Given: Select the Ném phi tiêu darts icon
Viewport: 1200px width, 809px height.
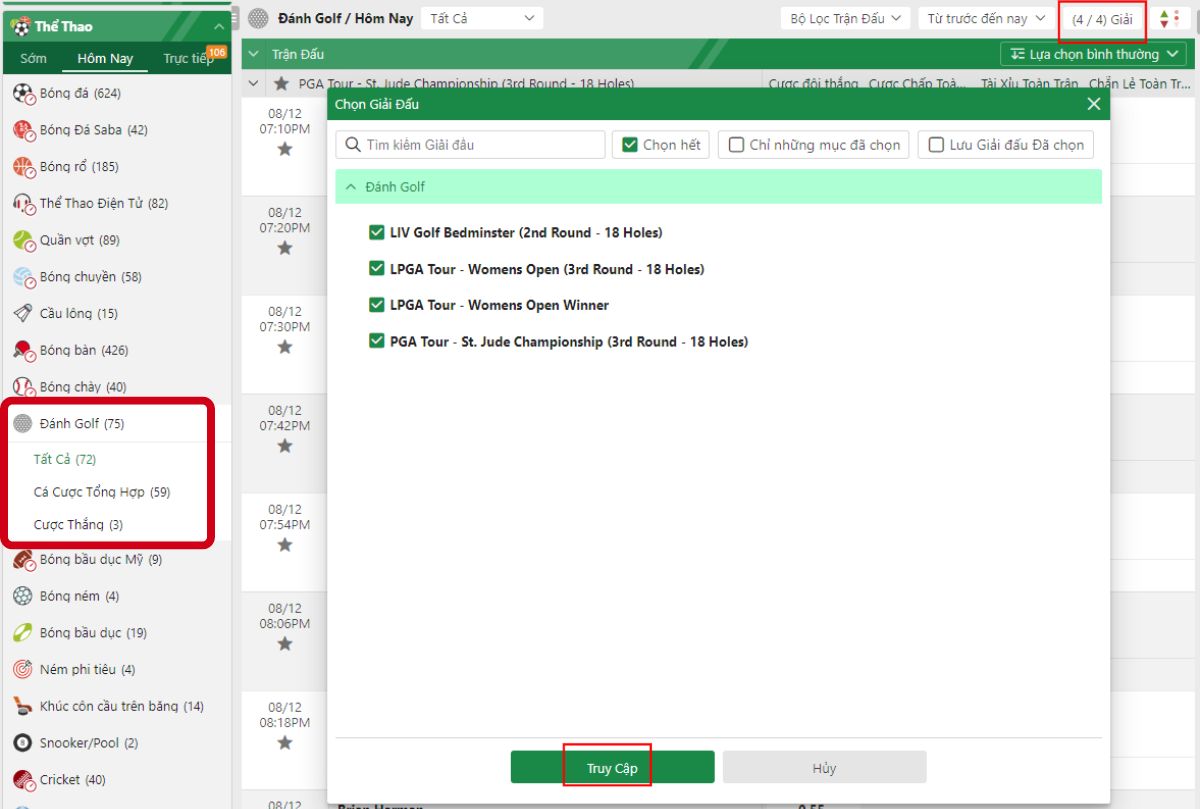Looking at the screenshot, I should (23, 669).
